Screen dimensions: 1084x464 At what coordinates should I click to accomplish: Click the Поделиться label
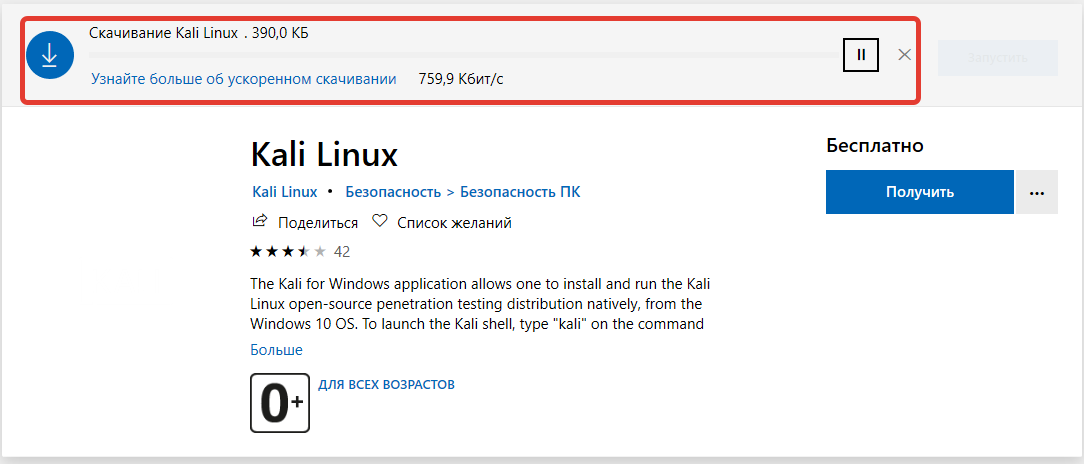tap(318, 223)
